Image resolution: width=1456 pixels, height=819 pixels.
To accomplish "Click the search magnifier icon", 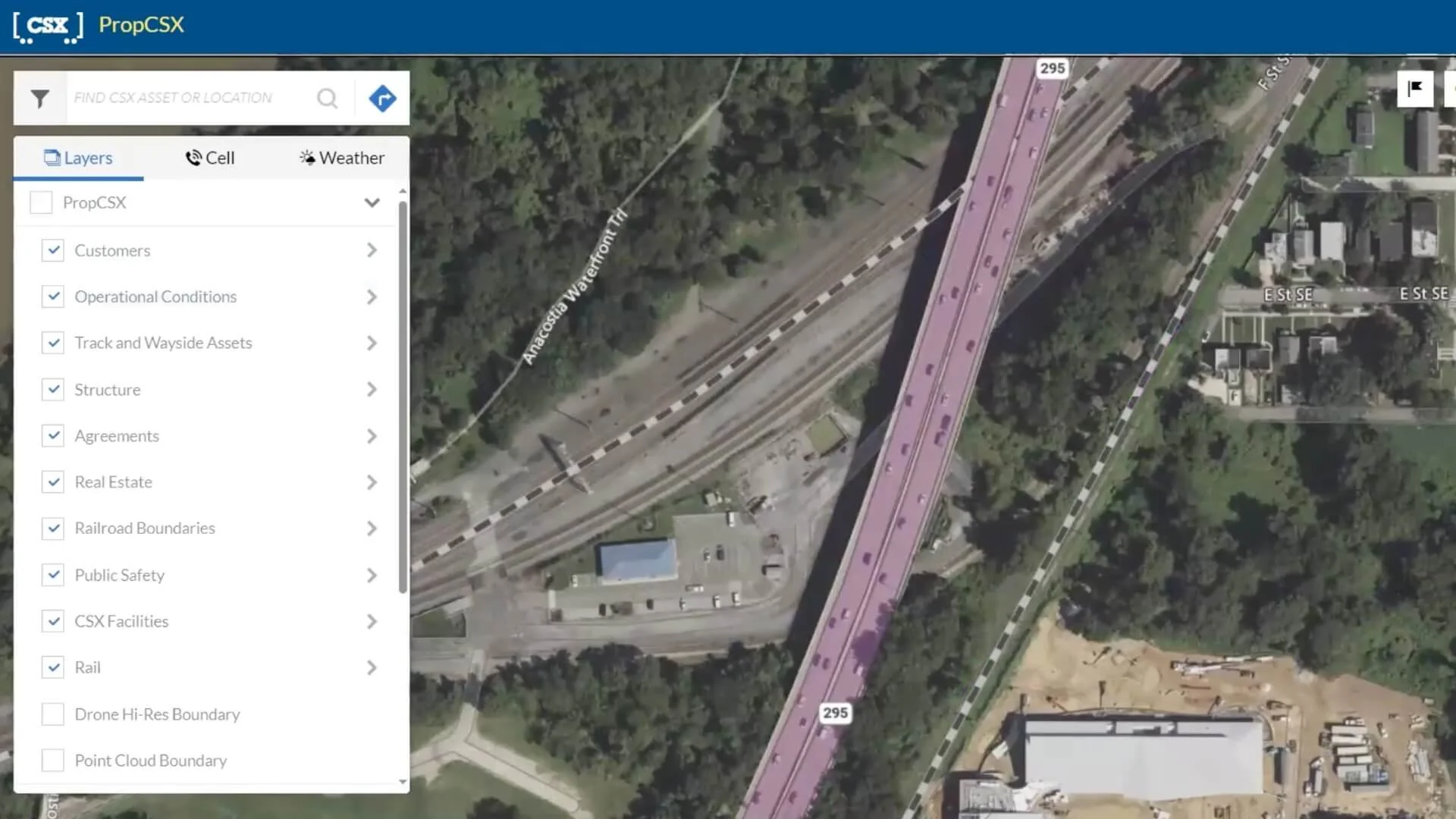I will click(x=328, y=98).
